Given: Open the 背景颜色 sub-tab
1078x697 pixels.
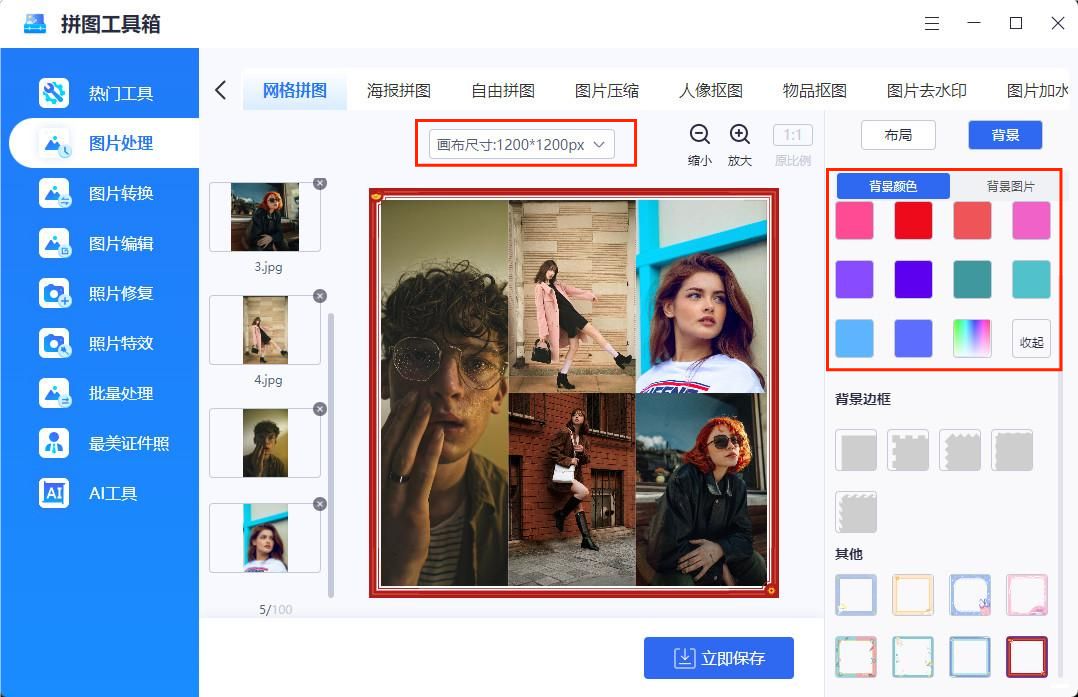Looking at the screenshot, I should click(893, 186).
